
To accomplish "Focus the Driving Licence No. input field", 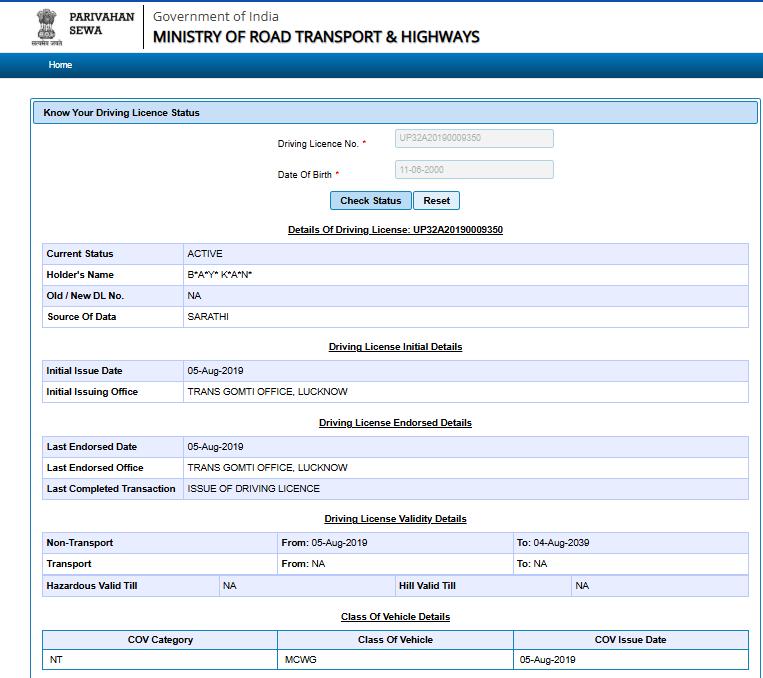I will pos(473,138).
